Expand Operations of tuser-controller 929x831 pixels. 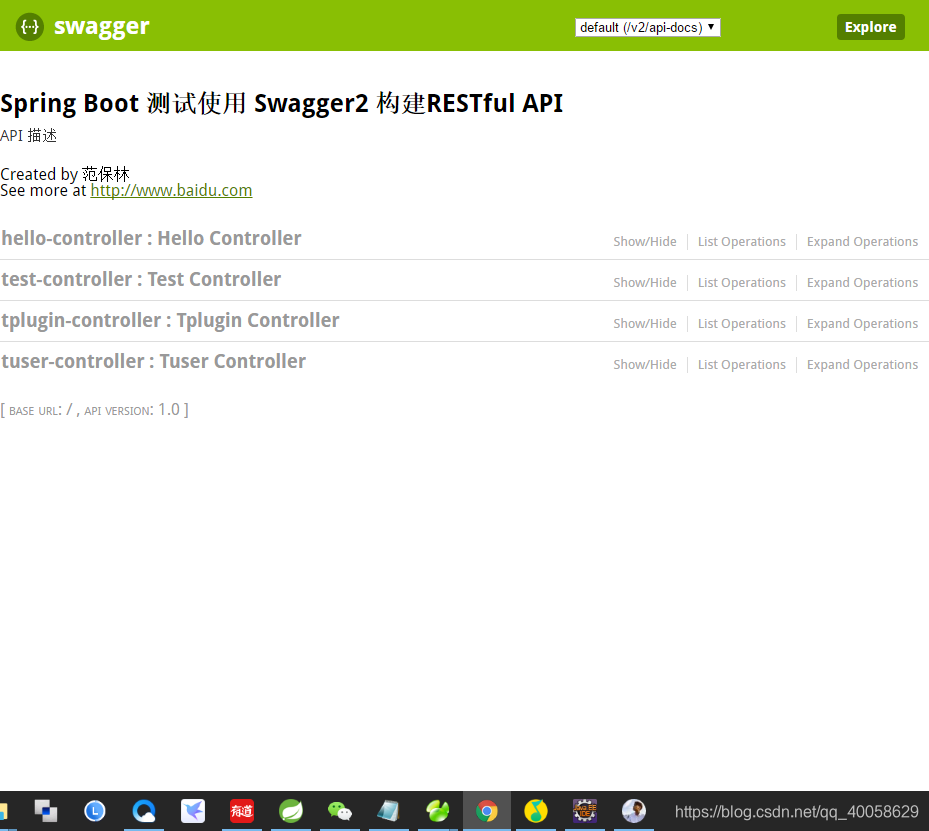point(862,364)
